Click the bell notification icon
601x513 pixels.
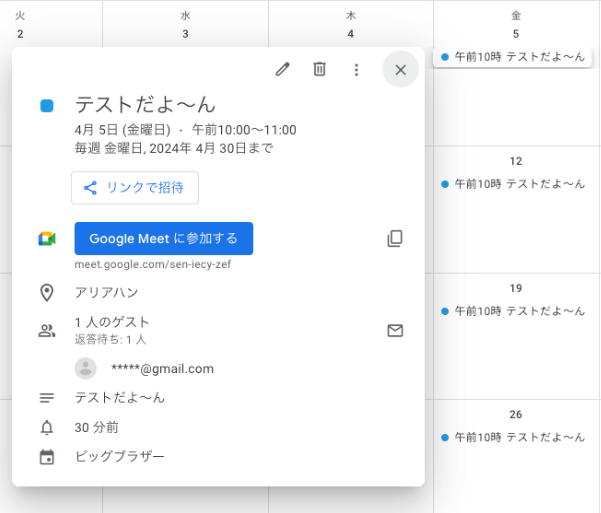pos(47,427)
